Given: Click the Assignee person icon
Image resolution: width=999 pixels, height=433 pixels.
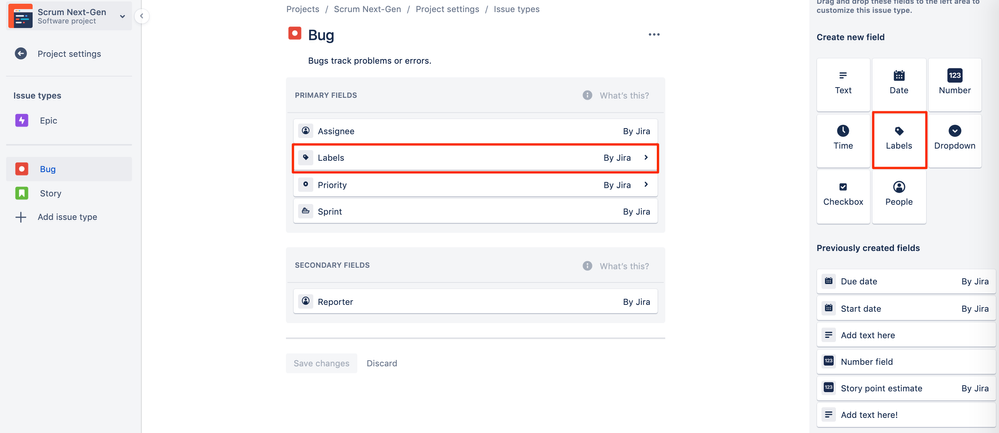Looking at the screenshot, I should [306, 131].
